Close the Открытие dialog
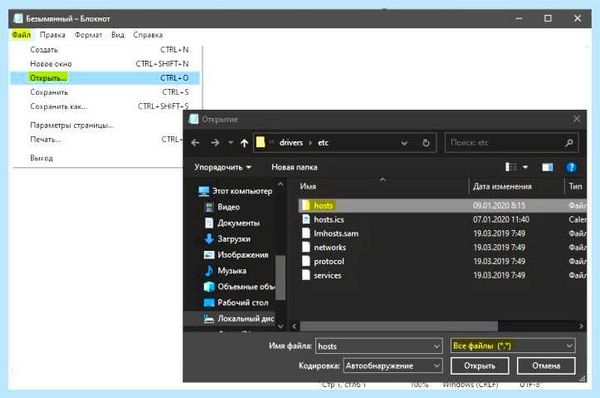 click(x=577, y=119)
